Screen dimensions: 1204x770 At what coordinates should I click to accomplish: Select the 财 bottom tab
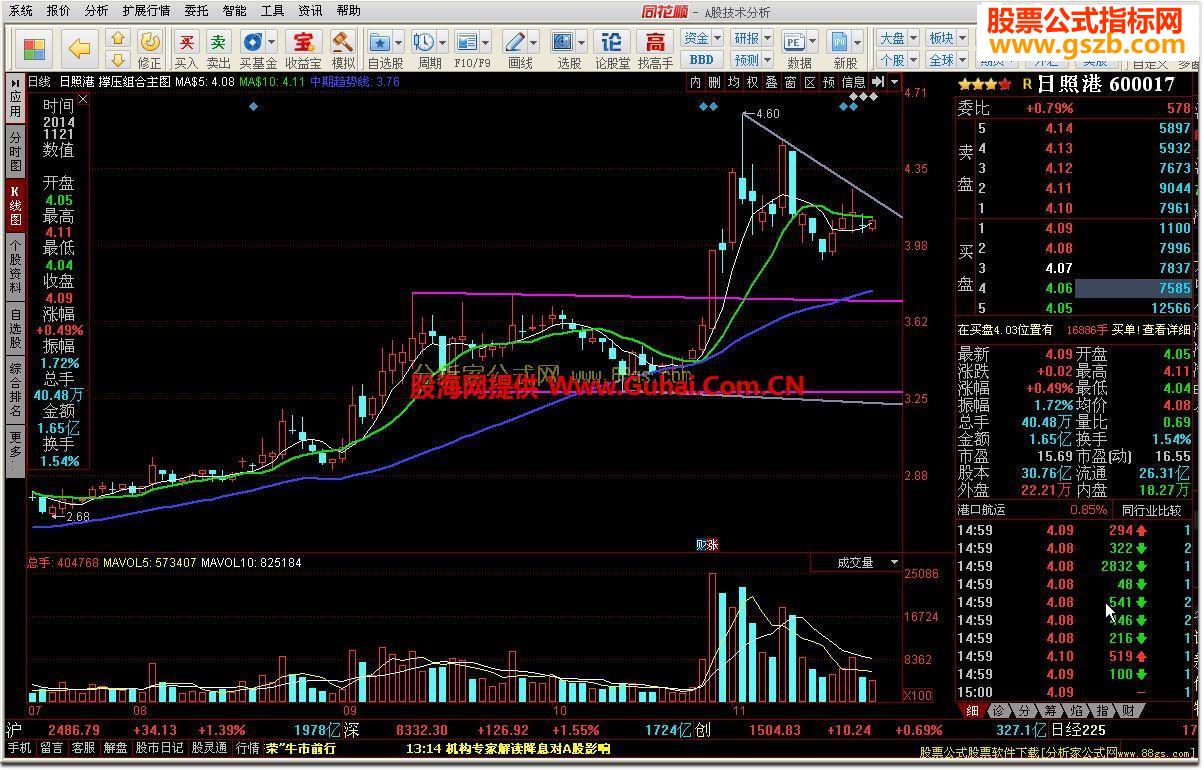click(1128, 710)
